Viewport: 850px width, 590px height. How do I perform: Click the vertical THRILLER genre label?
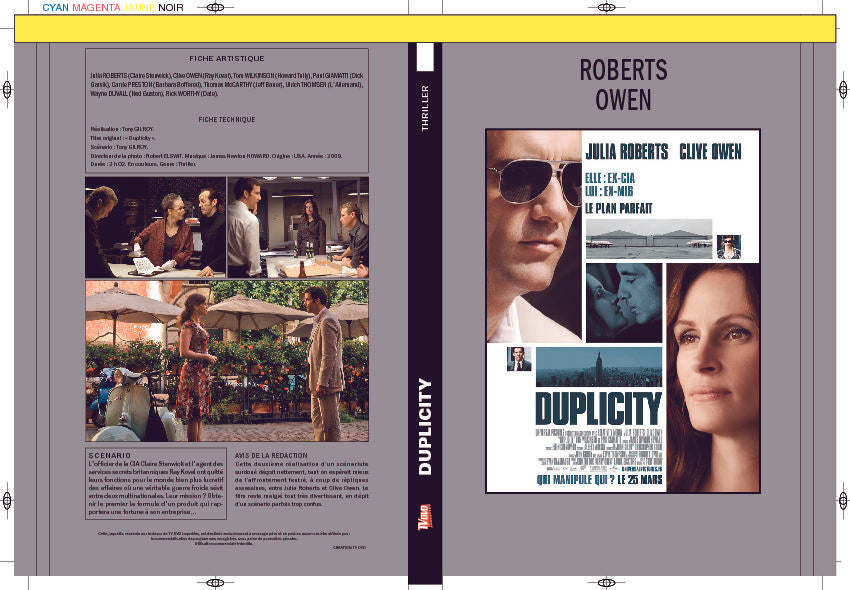coord(425,109)
